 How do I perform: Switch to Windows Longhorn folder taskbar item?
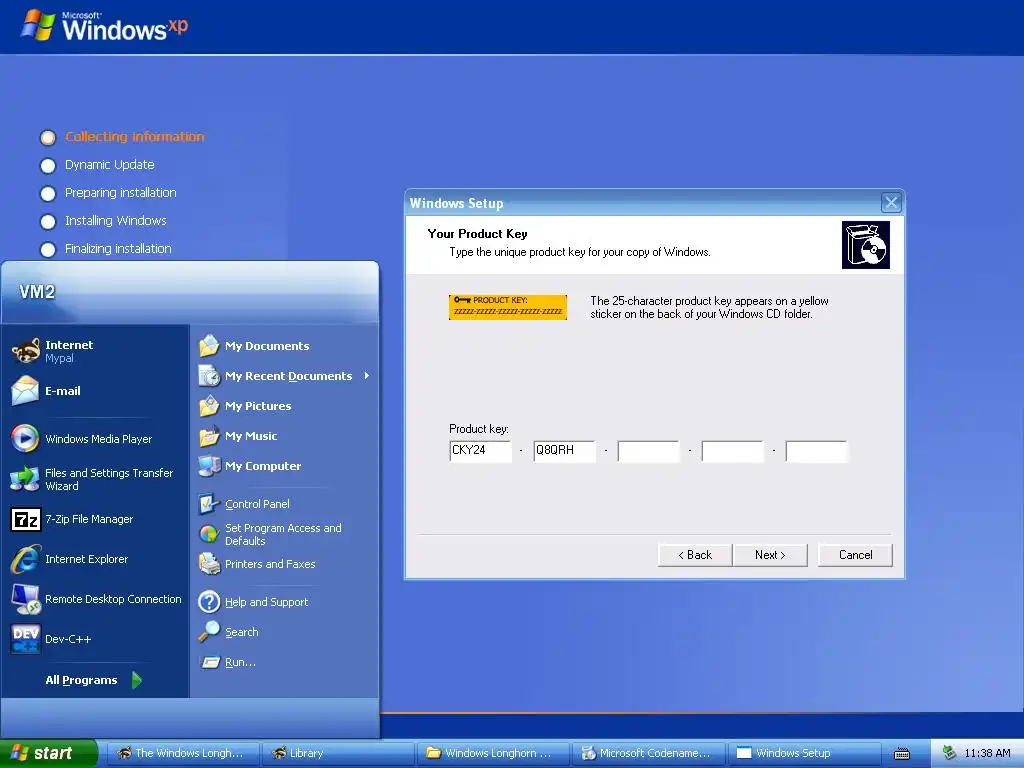point(492,754)
